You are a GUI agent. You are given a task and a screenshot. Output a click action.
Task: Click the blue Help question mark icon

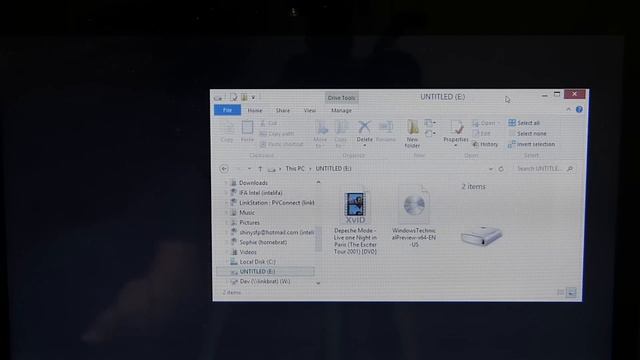579,109
